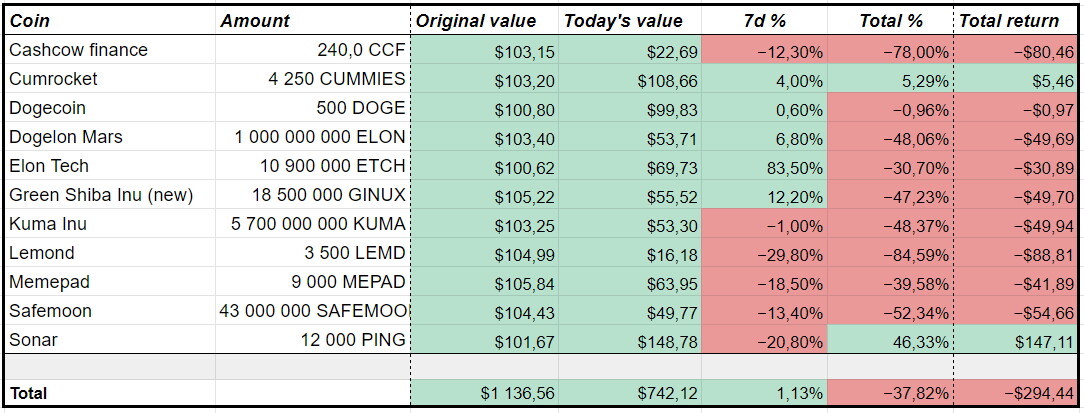This screenshot has height=413, width=1084.
Task: Click the Original value header cell
Action: [x=485, y=21]
